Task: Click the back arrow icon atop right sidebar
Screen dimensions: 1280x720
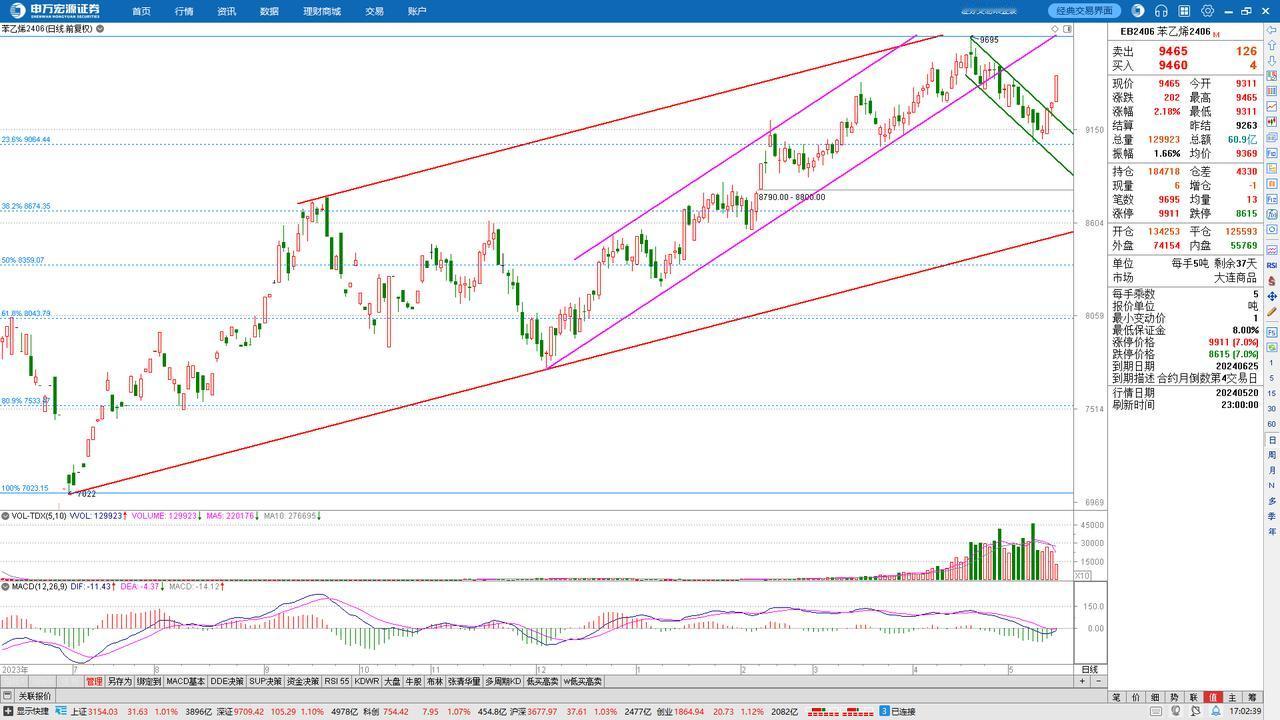Action: click(1272, 30)
